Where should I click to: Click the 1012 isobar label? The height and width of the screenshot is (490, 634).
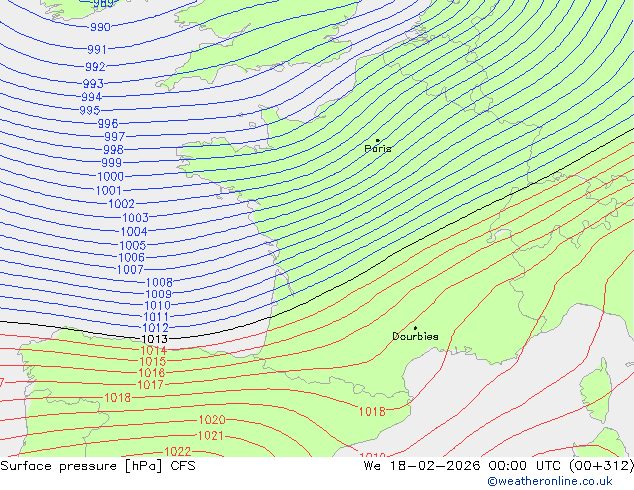pos(155,328)
